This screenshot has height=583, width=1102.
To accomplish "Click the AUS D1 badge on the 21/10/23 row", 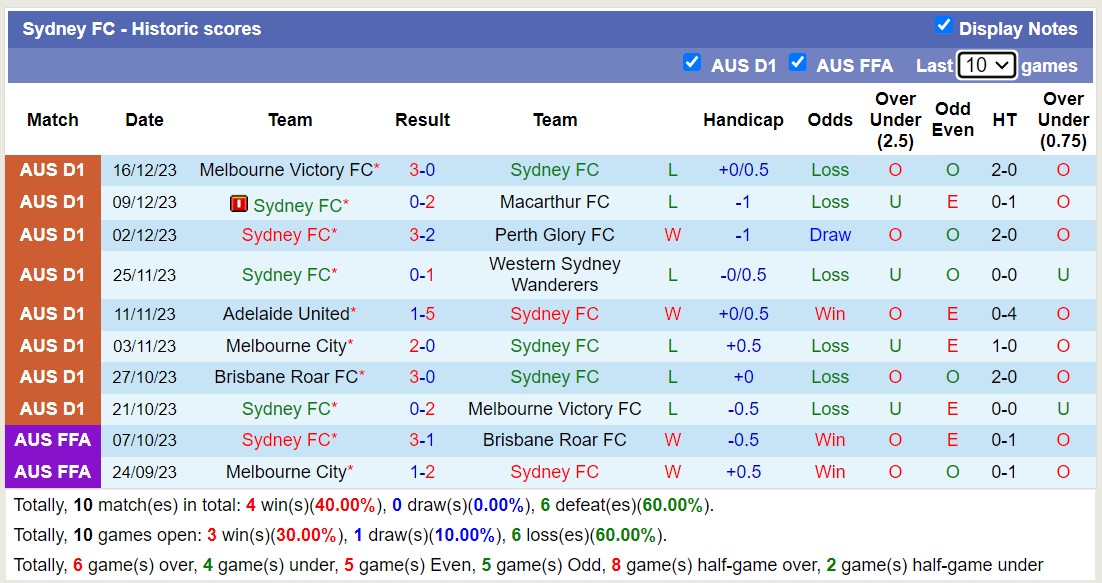I will 52,409.
